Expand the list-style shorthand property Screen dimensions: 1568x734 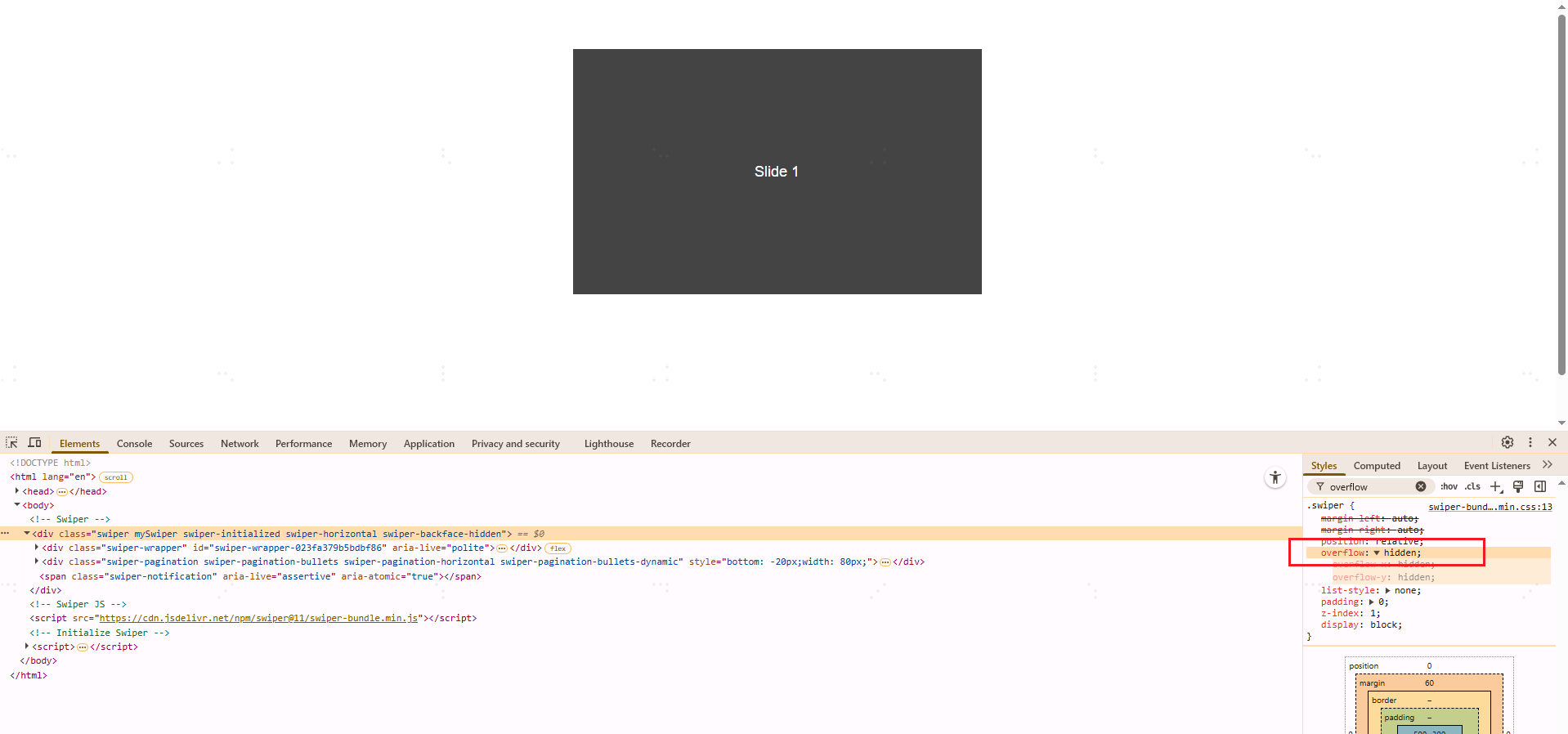click(x=1387, y=590)
